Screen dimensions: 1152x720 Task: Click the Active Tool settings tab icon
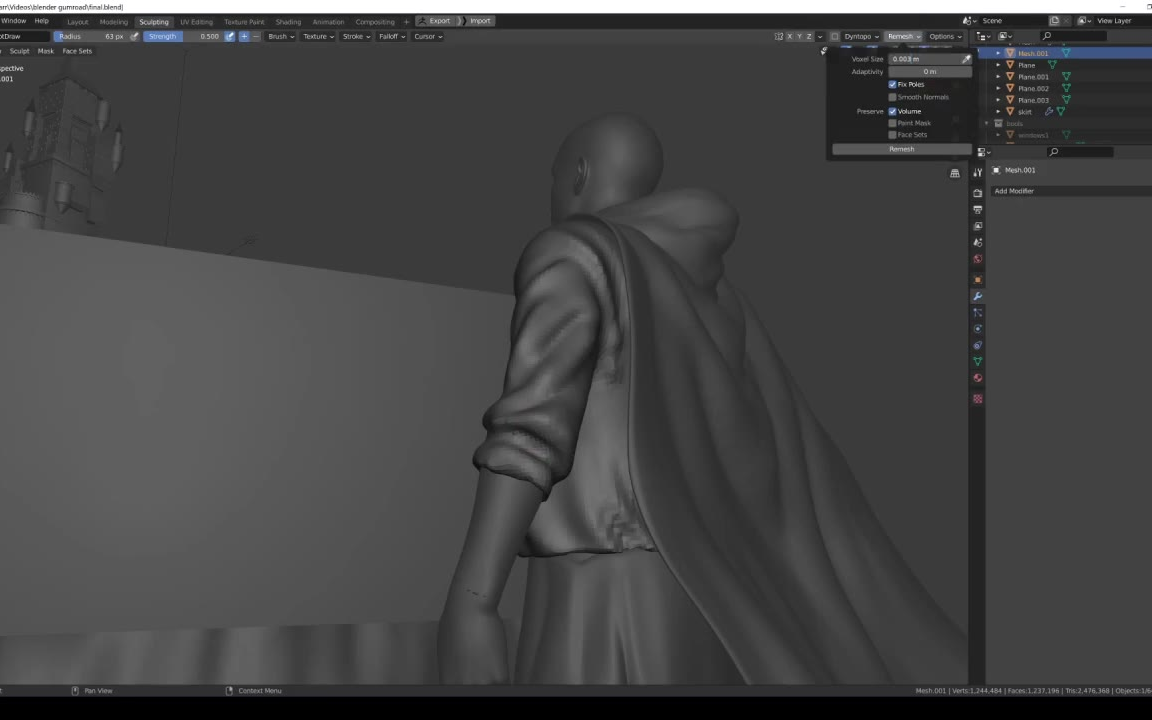click(x=977, y=173)
